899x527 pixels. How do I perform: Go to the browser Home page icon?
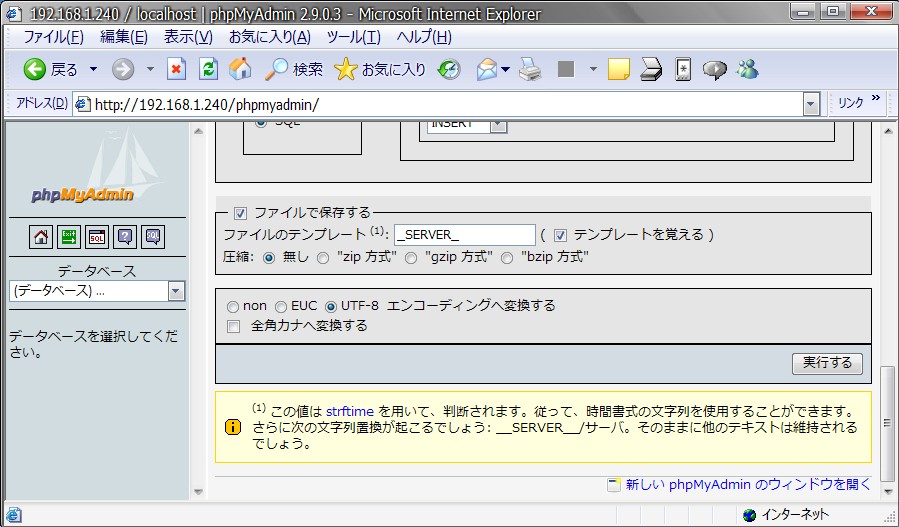[240, 69]
